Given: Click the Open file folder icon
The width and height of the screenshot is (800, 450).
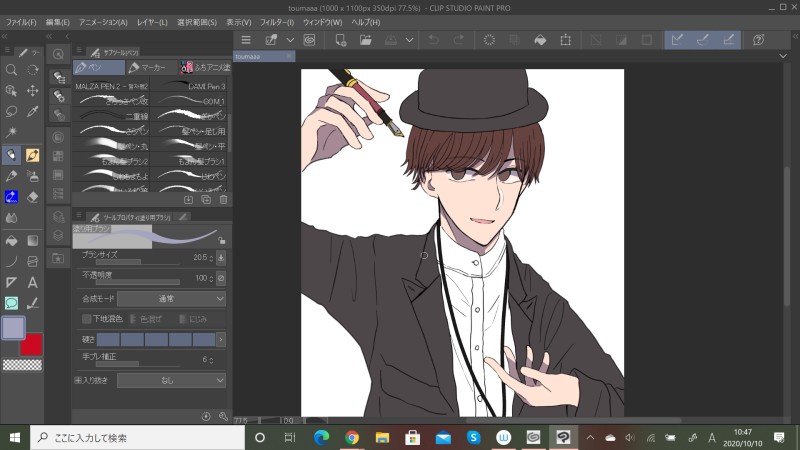Looking at the screenshot, I should click(365, 40).
